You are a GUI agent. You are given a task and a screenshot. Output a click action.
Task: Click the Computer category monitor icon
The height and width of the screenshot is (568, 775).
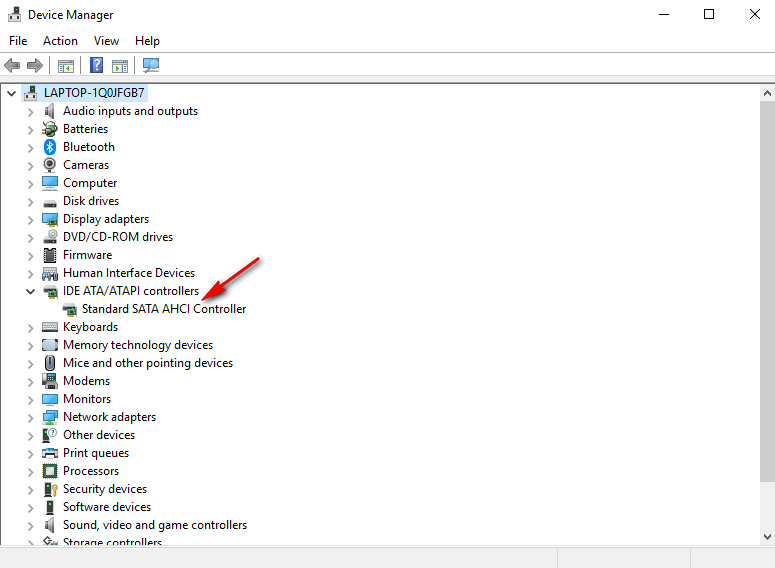(x=49, y=183)
